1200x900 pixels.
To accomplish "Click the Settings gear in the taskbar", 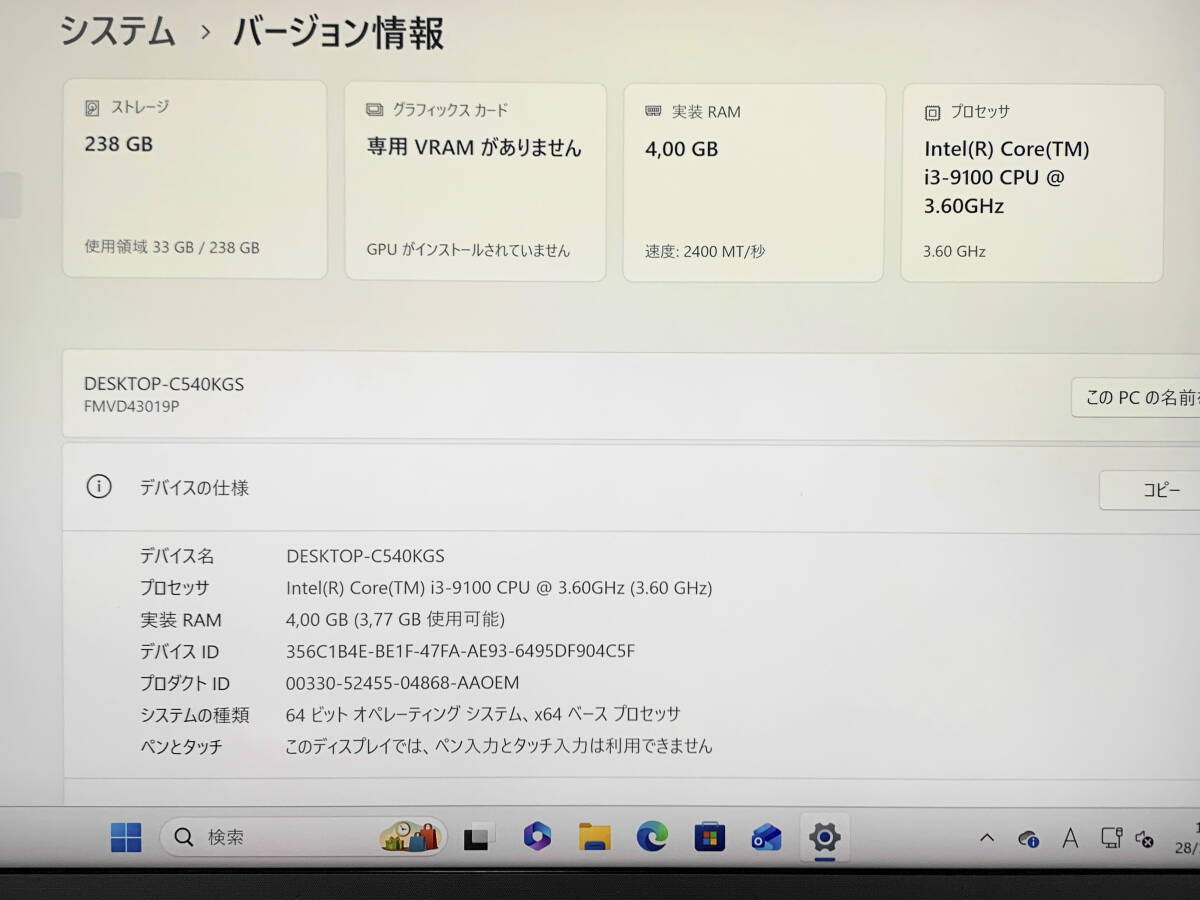I will 824,837.
